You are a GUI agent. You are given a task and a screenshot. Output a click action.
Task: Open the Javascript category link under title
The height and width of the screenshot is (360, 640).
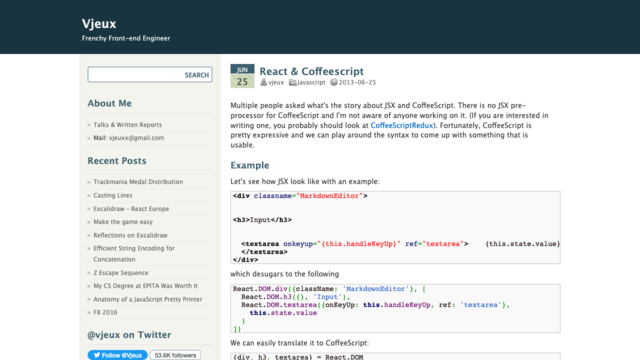311,82
